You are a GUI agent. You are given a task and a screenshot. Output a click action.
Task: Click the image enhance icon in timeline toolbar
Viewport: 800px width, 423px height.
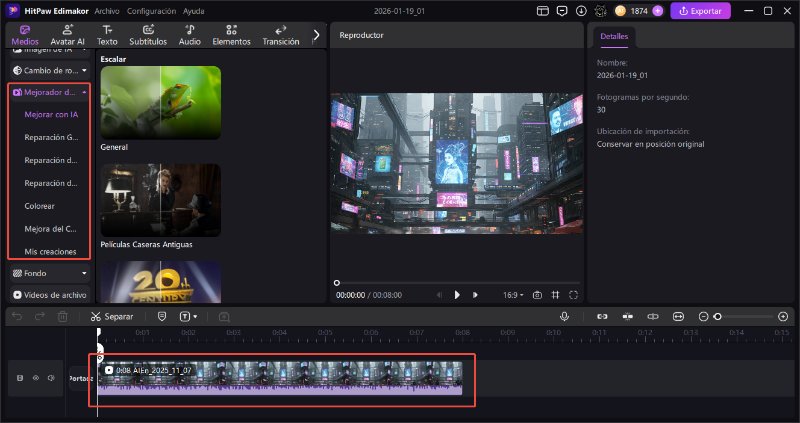(224, 317)
